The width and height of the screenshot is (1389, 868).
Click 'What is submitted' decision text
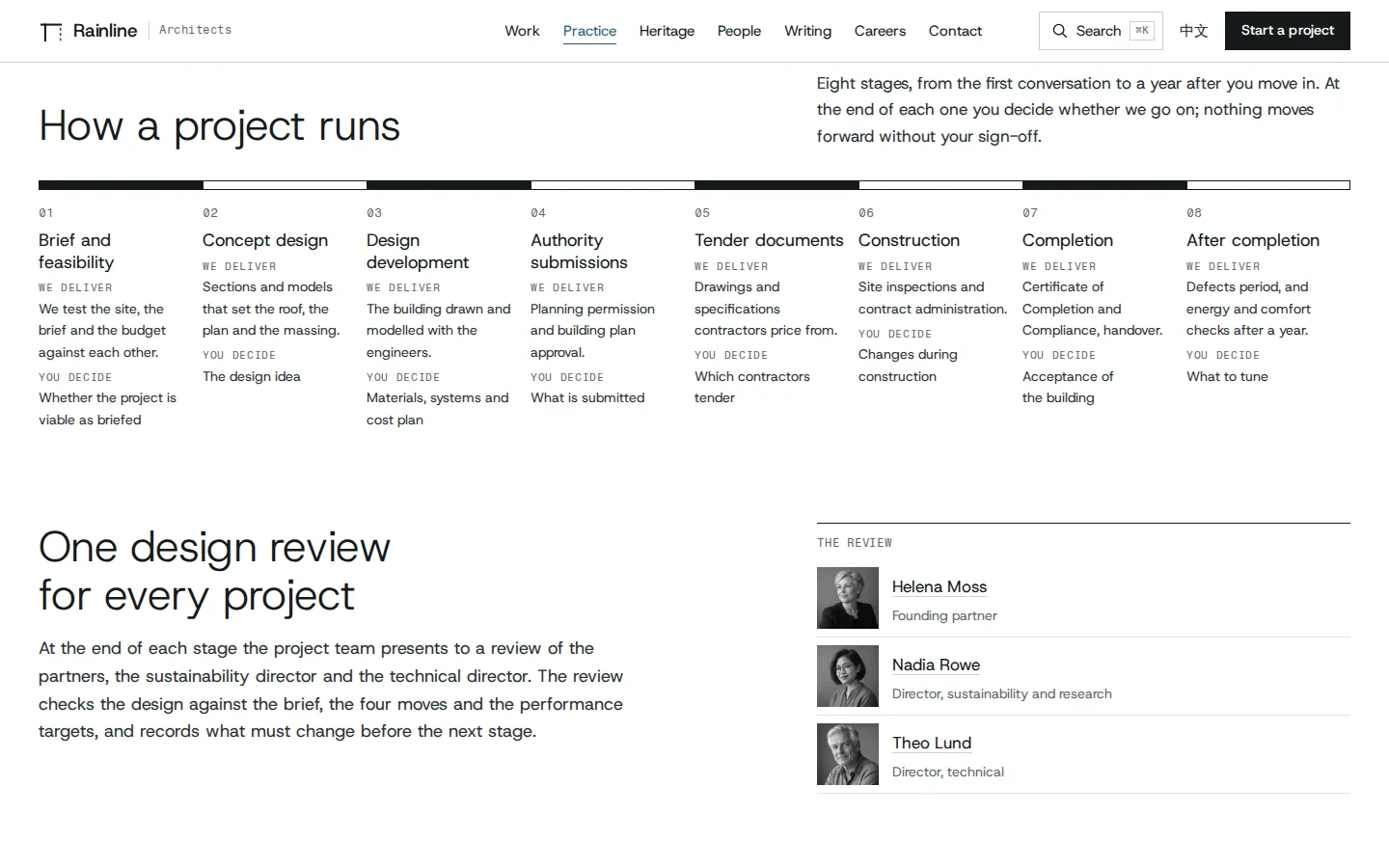[x=587, y=397]
